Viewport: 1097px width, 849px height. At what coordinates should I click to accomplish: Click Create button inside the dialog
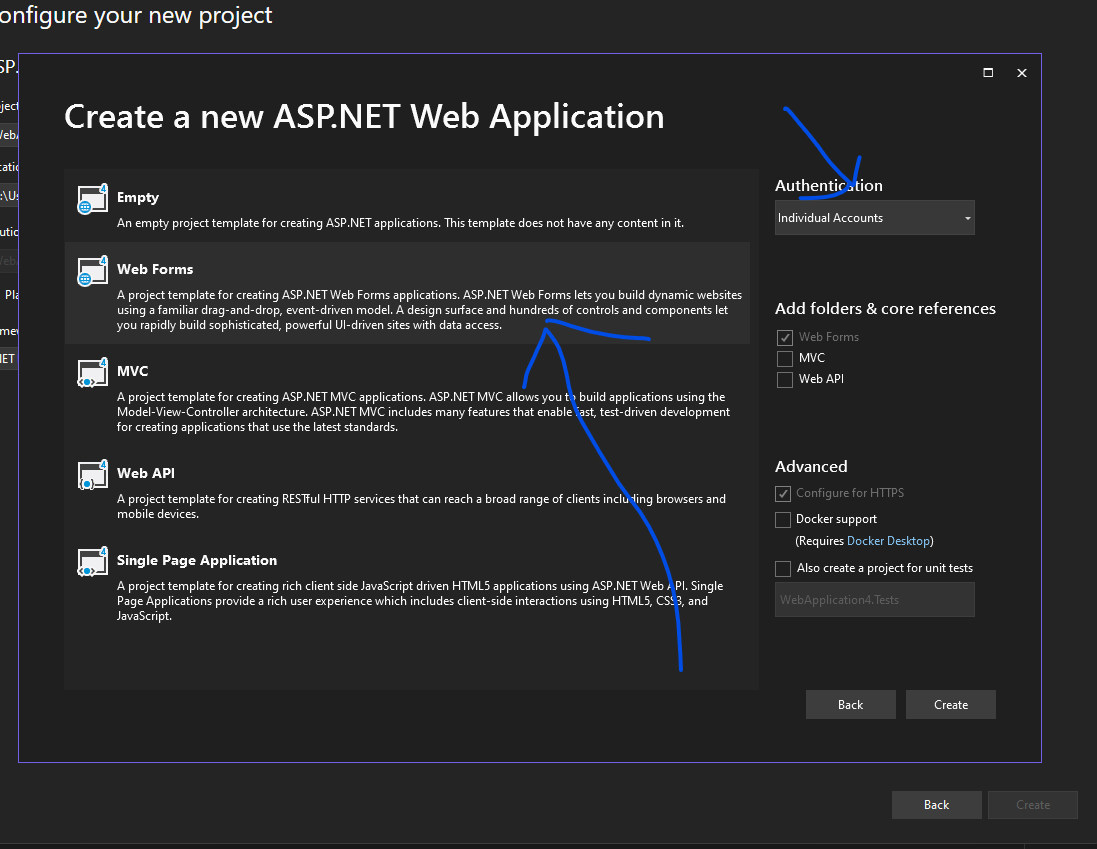[951, 704]
